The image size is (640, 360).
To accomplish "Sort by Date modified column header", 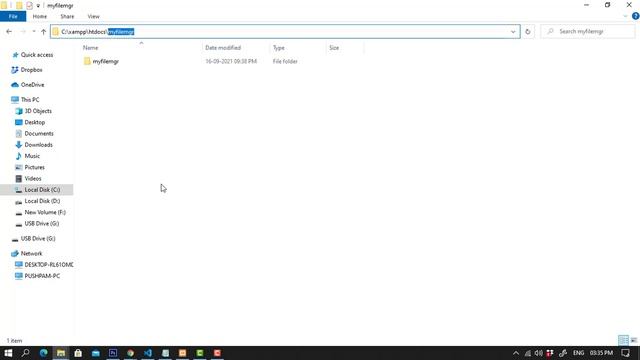I will click(x=223, y=48).
